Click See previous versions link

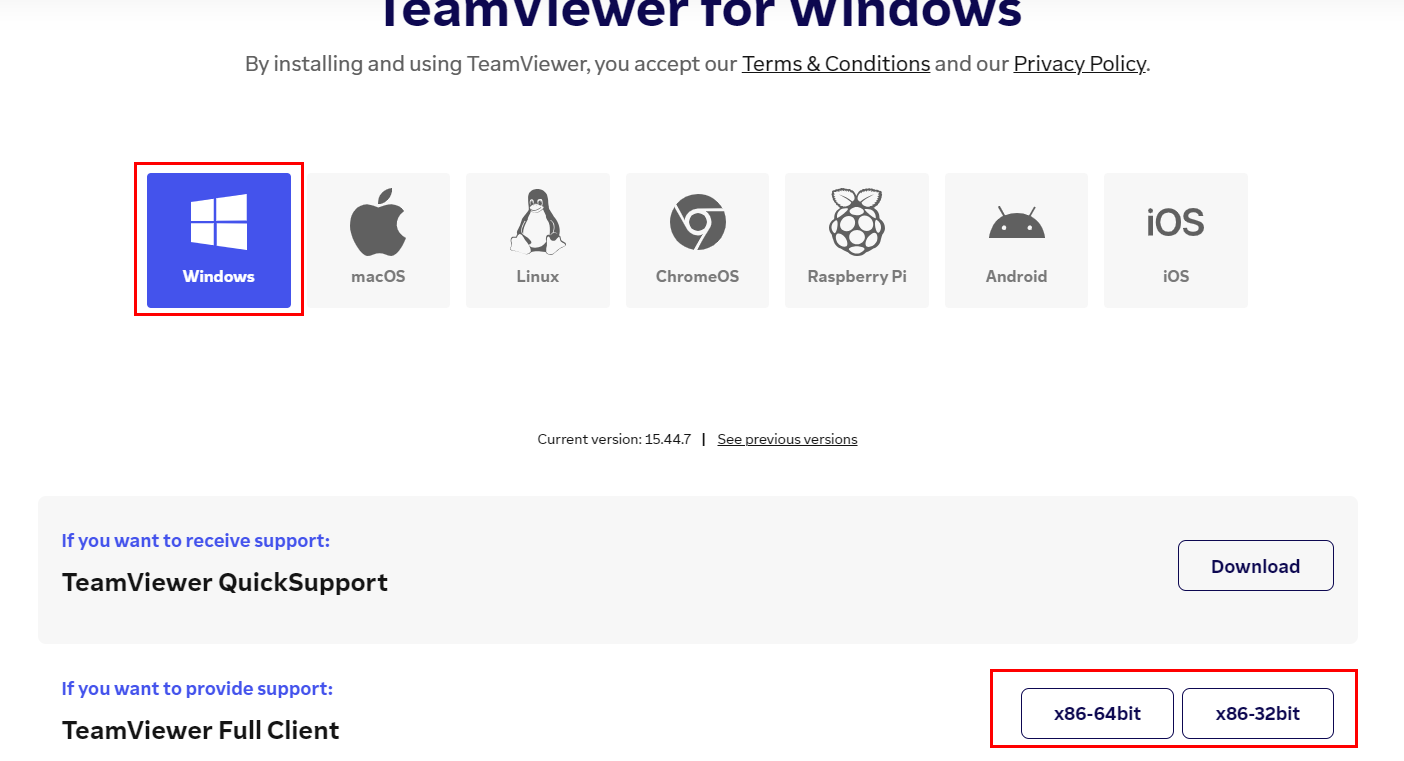(787, 439)
